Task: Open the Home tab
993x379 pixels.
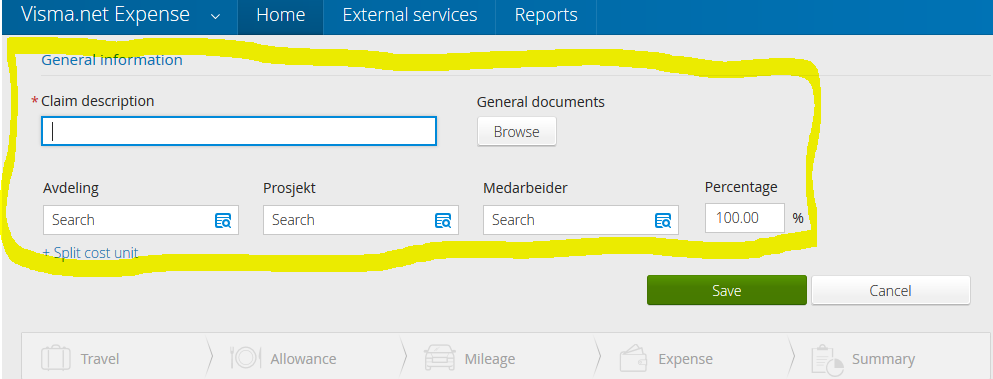Action: [x=281, y=16]
